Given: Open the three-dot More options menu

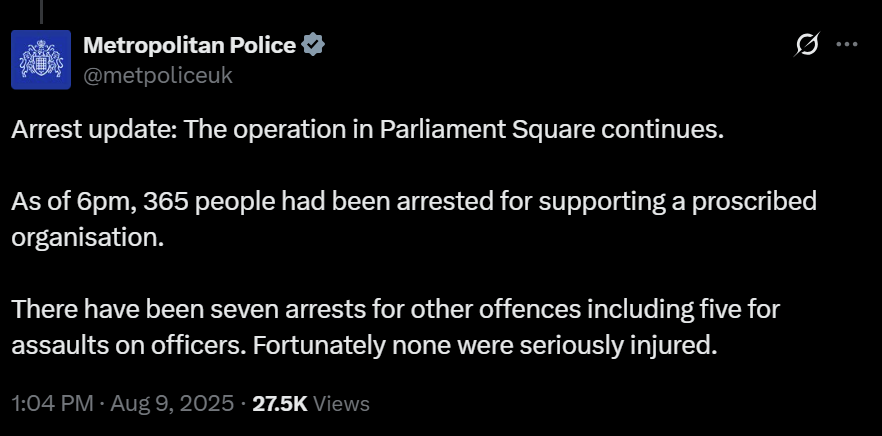Looking at the screenshot, I should tap(847, 44).
